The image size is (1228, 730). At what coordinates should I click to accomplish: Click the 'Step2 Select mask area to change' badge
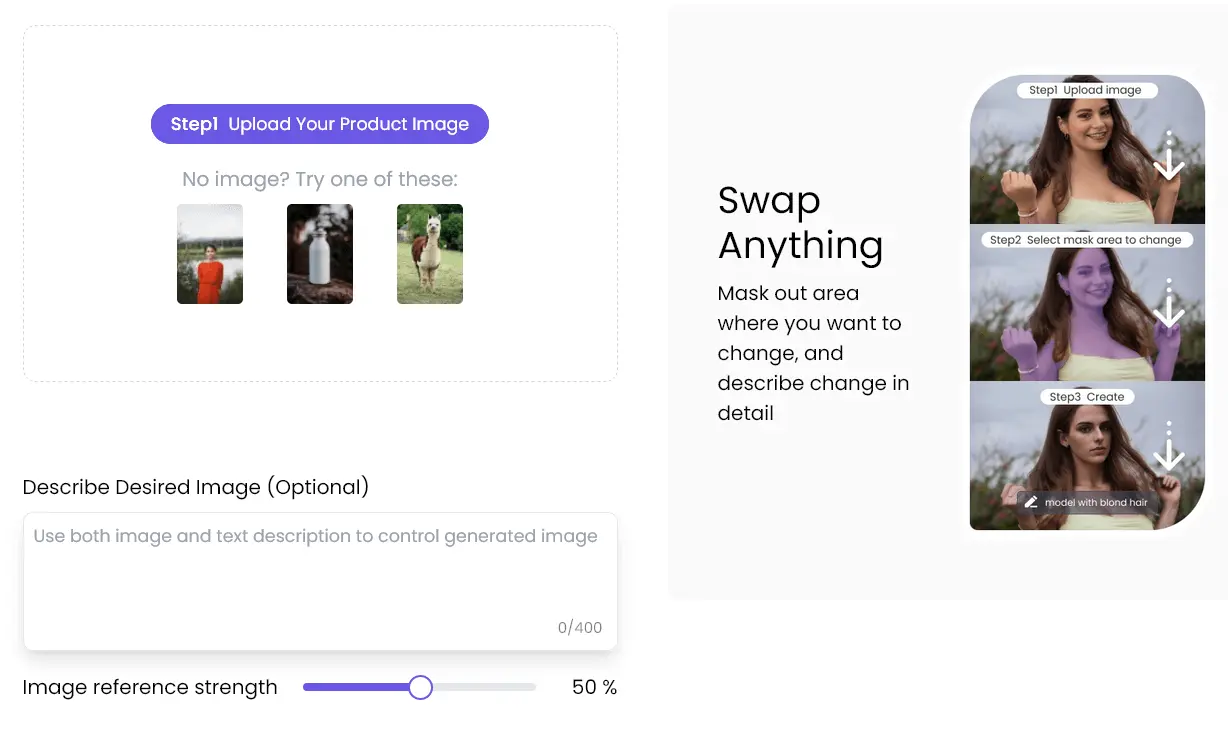click(1087, 239)
